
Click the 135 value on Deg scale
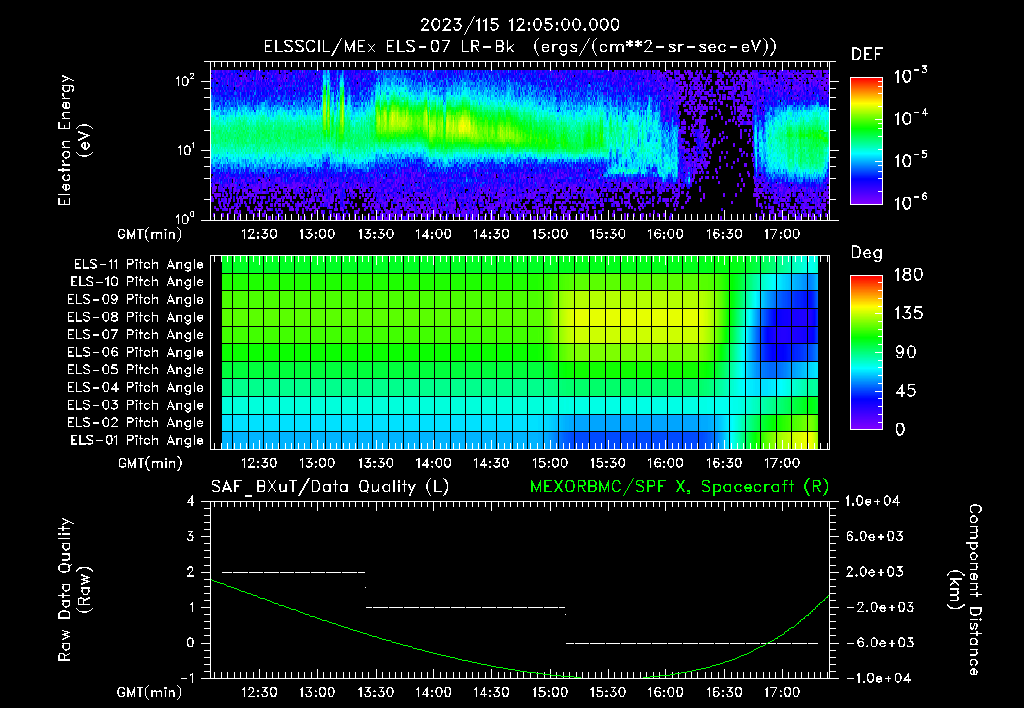click(x=908, y=313)
